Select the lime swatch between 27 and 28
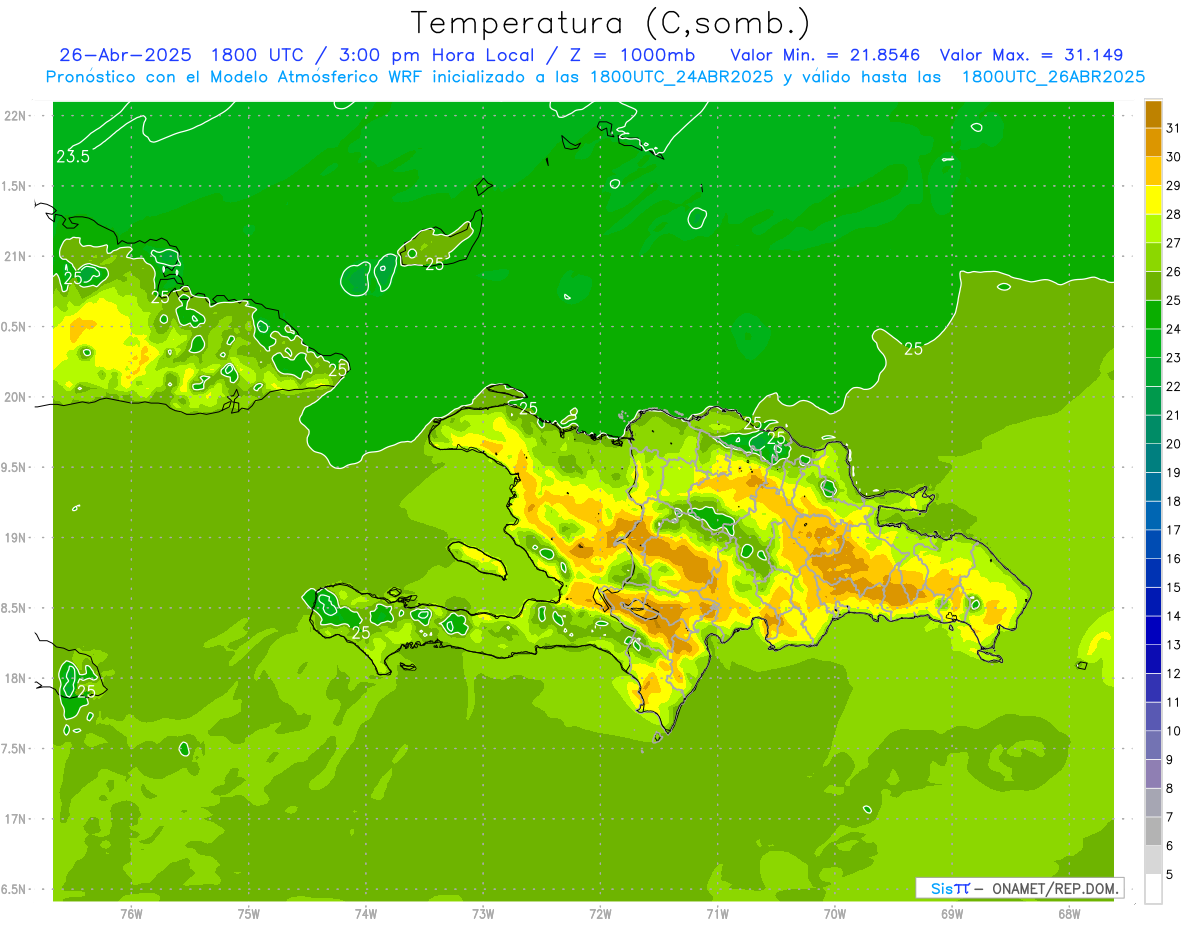This screenshot has height=927, width=1200. point(1153,228)
